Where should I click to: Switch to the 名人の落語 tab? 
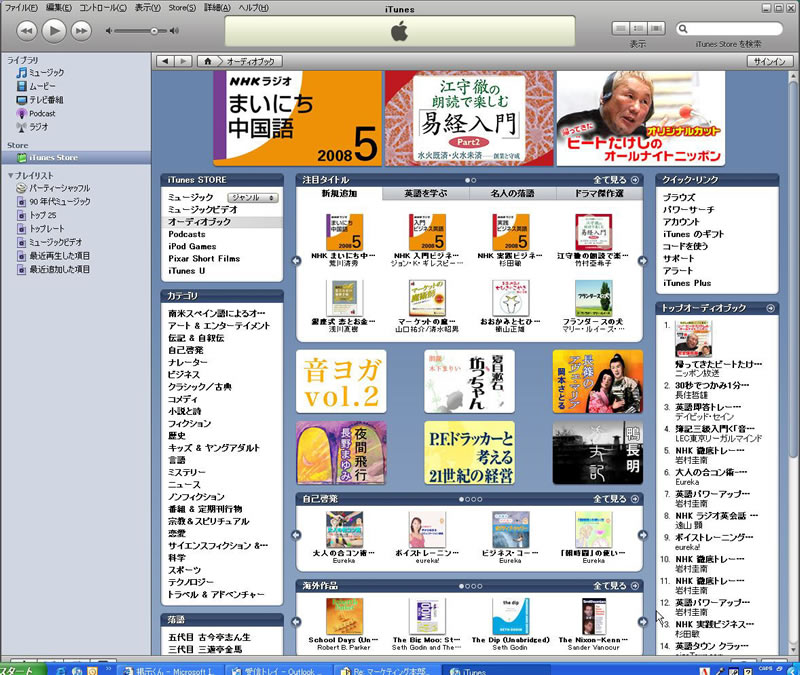point(512,193)
